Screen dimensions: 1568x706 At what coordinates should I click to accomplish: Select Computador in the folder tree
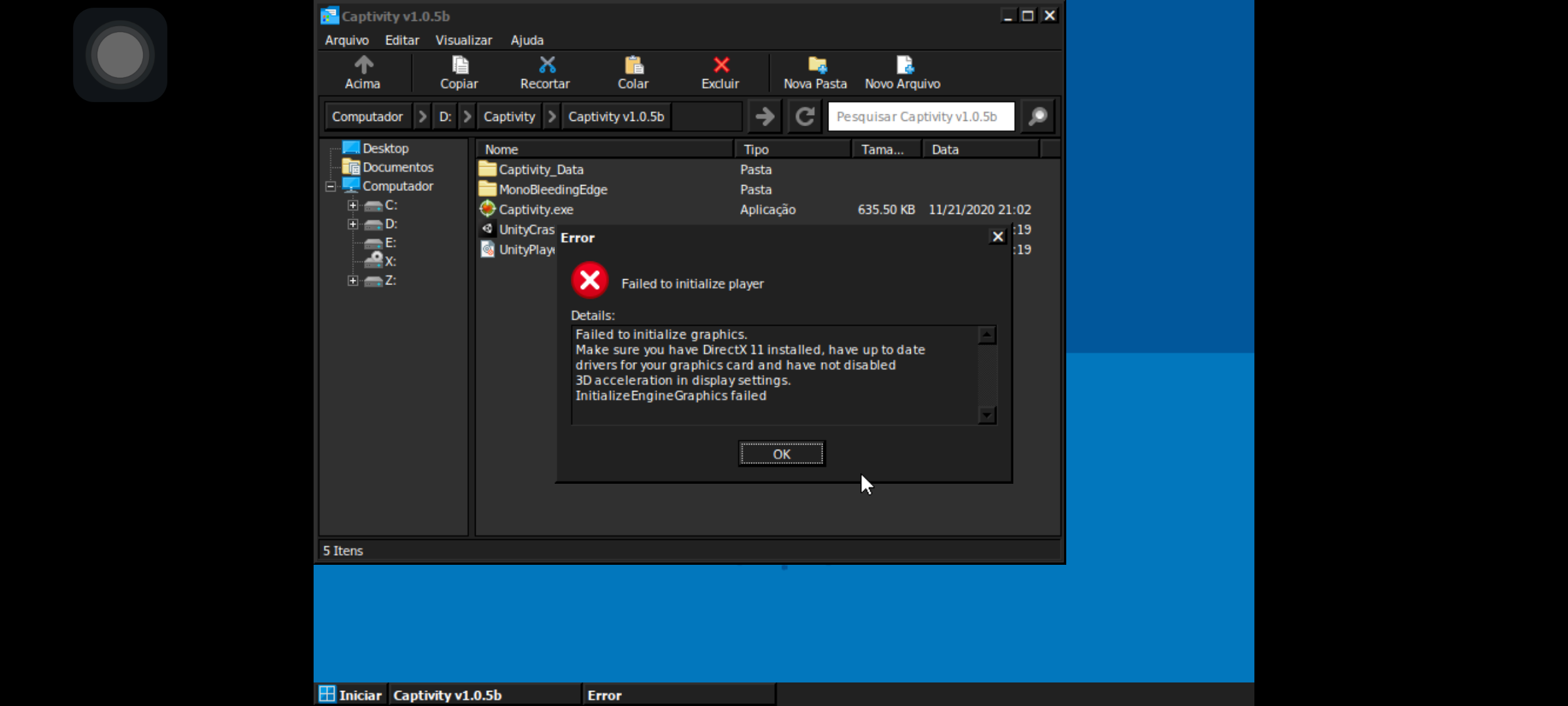(x=398, y=186)
